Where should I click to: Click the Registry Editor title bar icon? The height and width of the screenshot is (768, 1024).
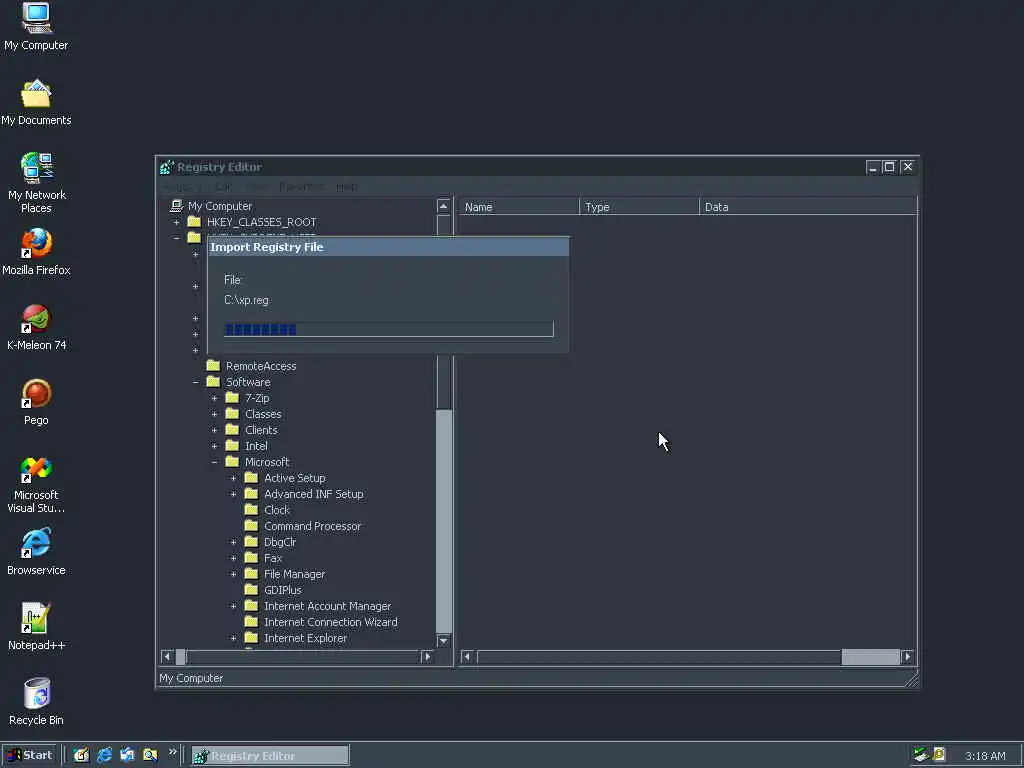click(x=167, y=167)
